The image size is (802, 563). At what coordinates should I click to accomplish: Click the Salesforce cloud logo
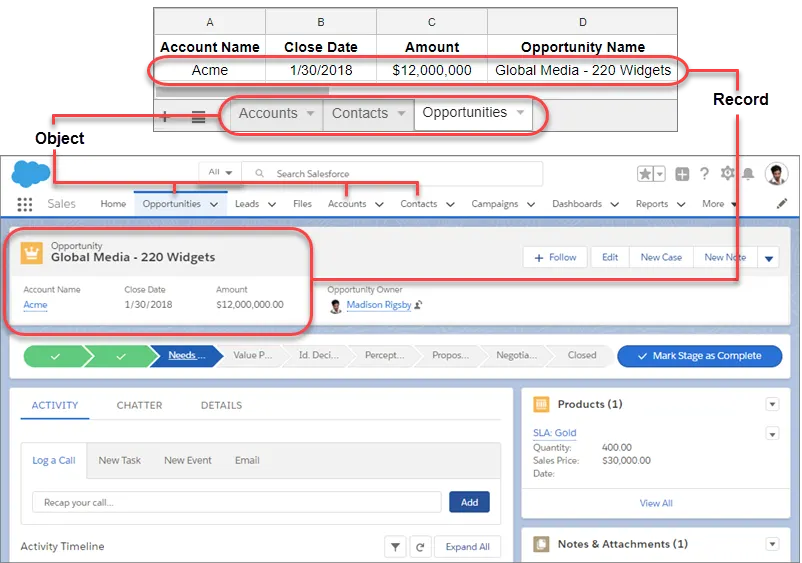(x=30, y=174)
